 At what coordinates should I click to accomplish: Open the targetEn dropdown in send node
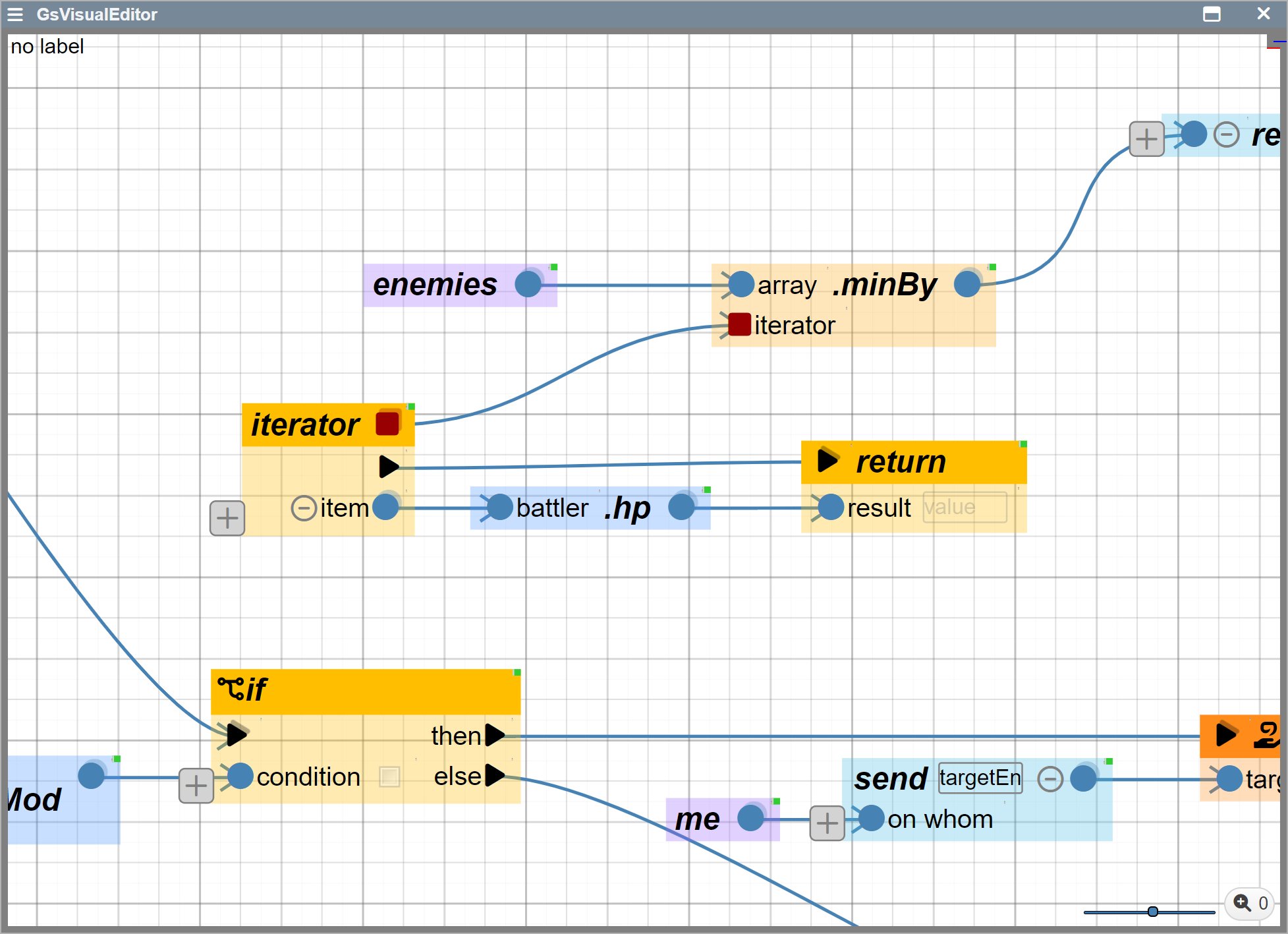[x=980, y=778]
